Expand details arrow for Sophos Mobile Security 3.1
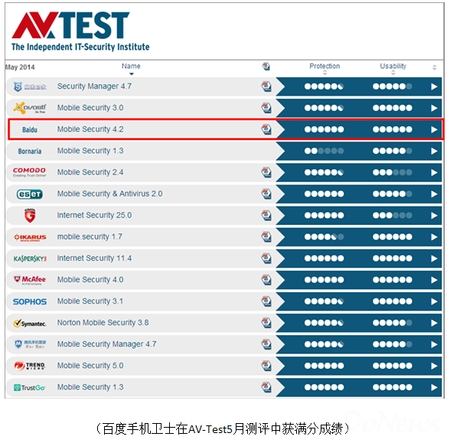This screenshot has width=450, height=443. (x=434, y=301)
